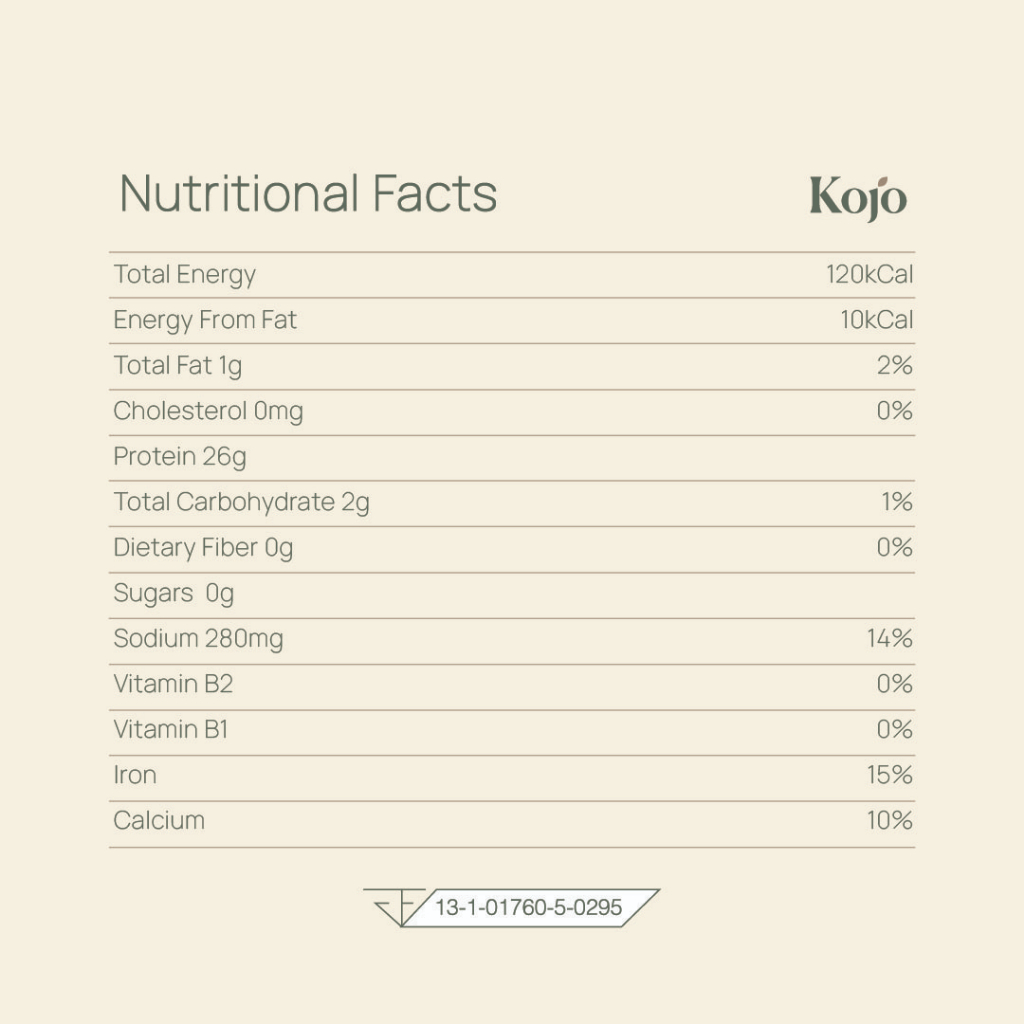The image size is (1024, 1024).
Task: Click the FDA registration symbol icon
Action: click(394, 907)
